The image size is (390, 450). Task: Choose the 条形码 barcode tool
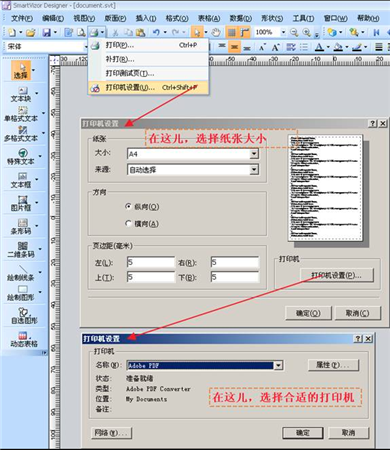pyautogui.click(x=21, y=227)
